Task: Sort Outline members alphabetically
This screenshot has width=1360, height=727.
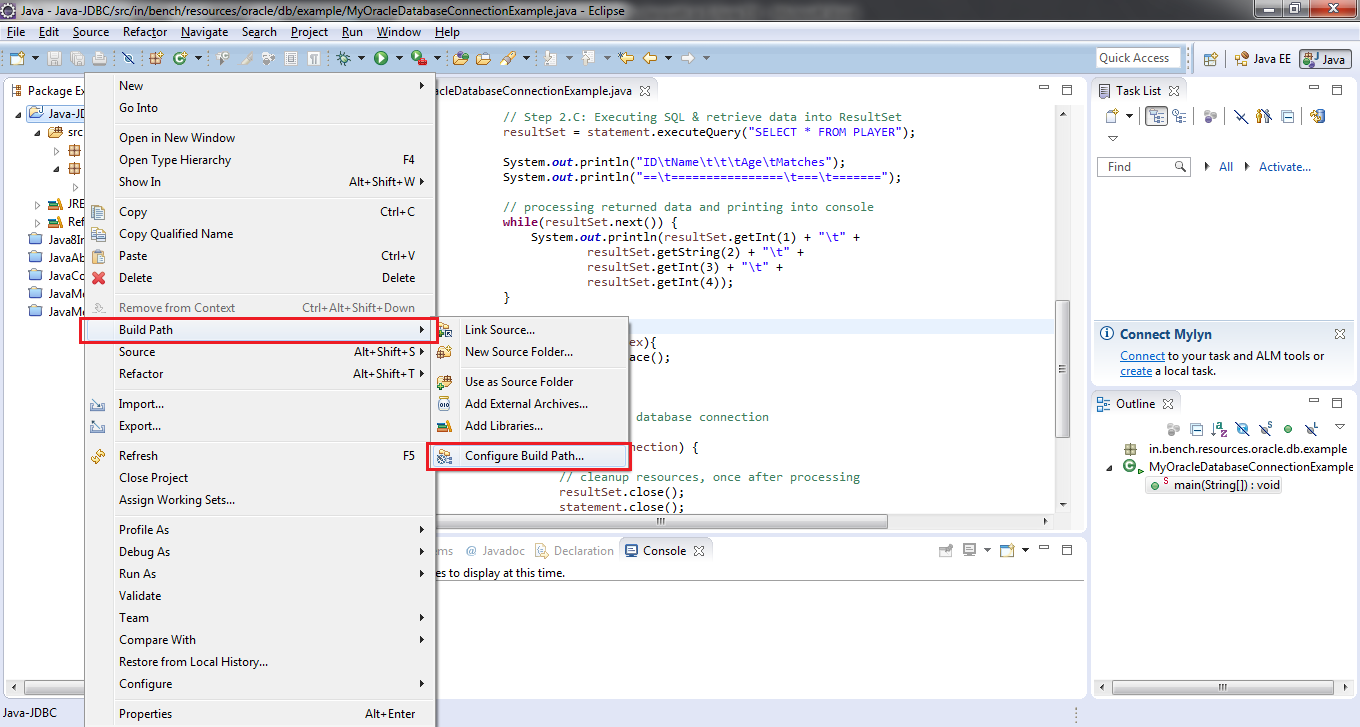Action: pos(1220,428)
